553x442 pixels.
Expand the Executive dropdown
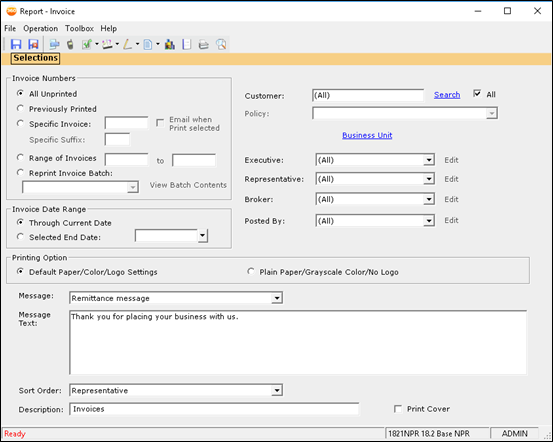click(x=429, y=160)
